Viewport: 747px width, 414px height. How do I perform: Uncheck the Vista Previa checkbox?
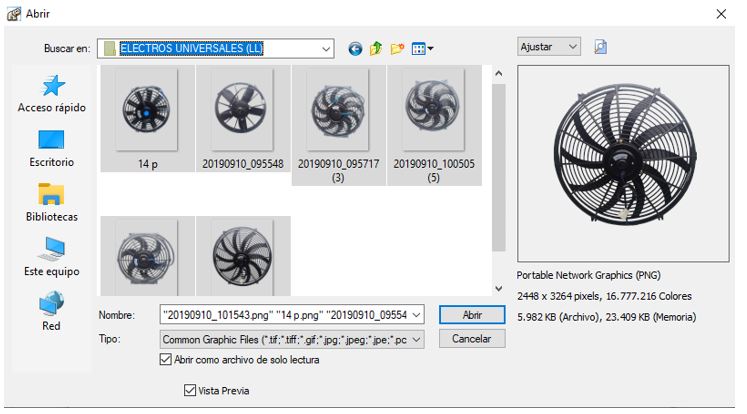tap(176, 390)
